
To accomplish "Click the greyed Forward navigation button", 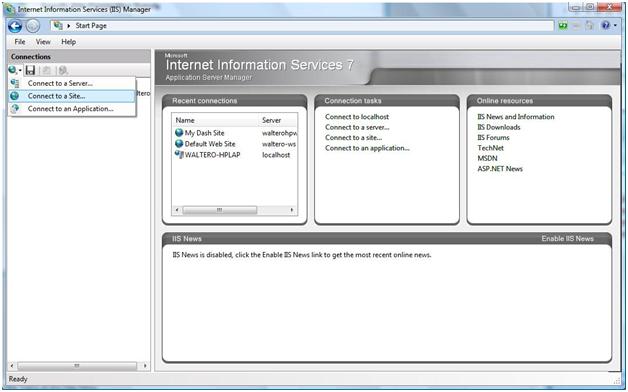I will click(x=33, y=26).
